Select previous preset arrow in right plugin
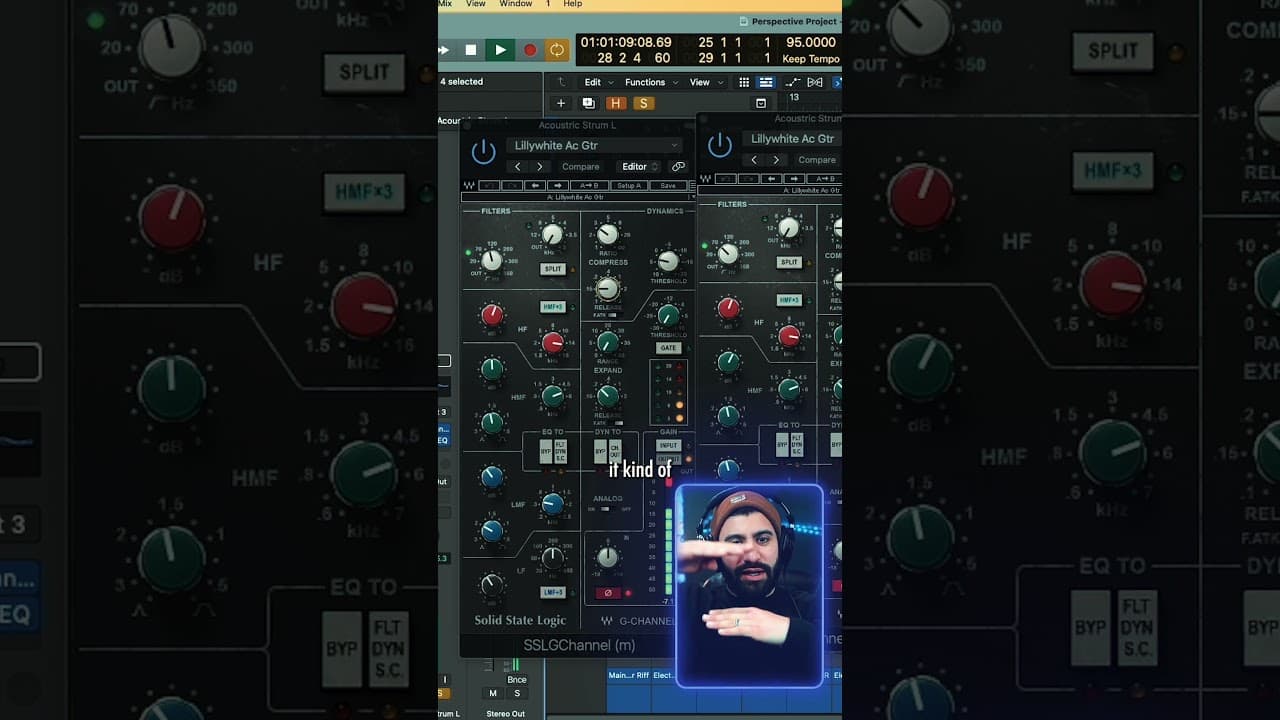This screenshot has height=720, width=1280. 754,160
